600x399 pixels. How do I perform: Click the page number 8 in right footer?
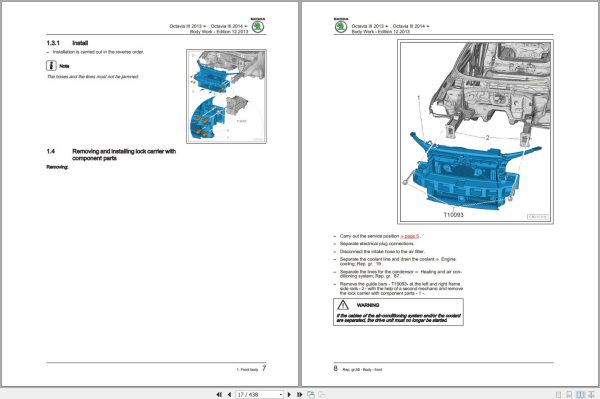coord(336,368)
